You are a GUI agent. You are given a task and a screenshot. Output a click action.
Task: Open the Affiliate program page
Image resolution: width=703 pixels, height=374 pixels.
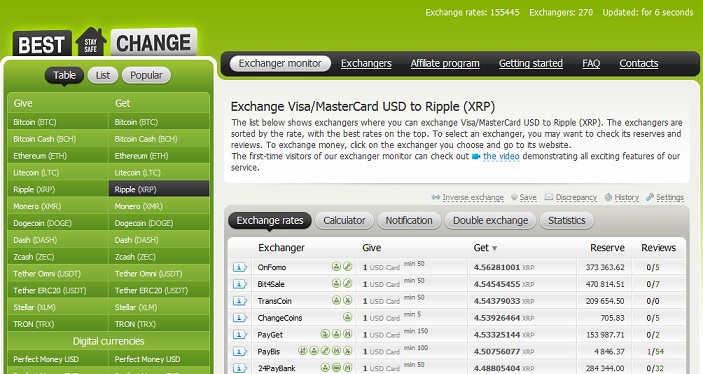[445, 64]
